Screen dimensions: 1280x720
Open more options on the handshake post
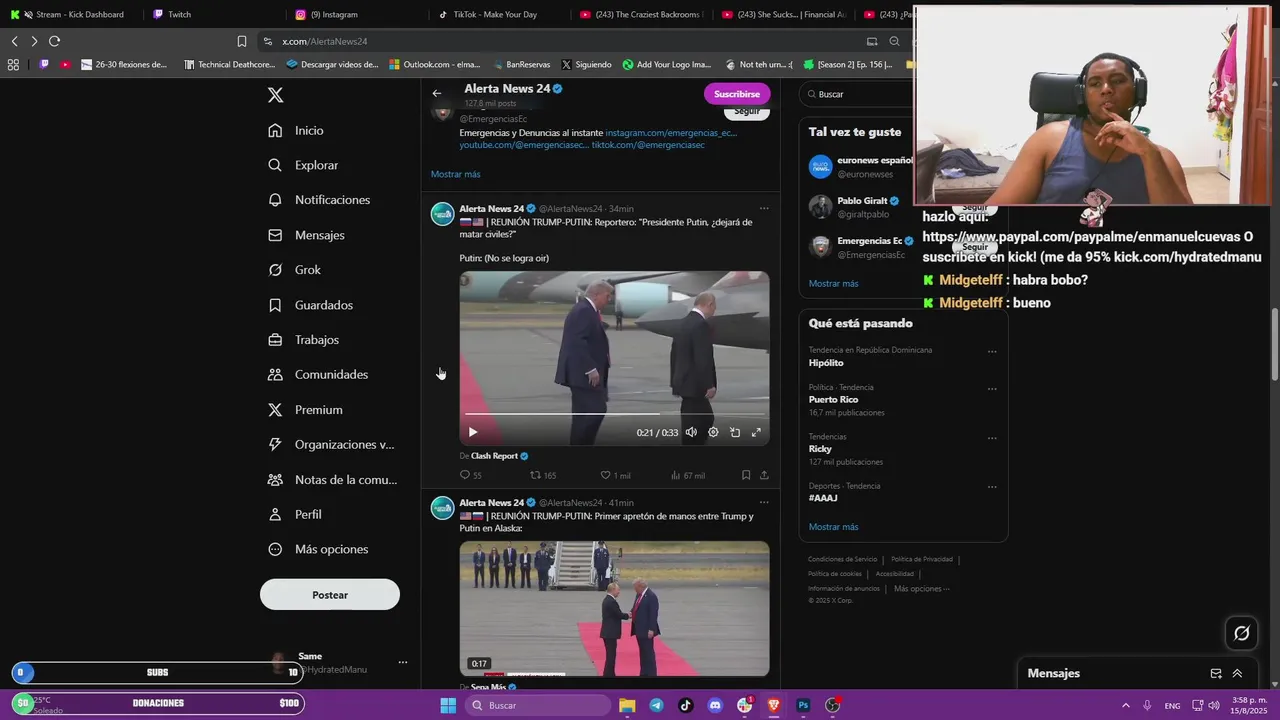[764, 503]
